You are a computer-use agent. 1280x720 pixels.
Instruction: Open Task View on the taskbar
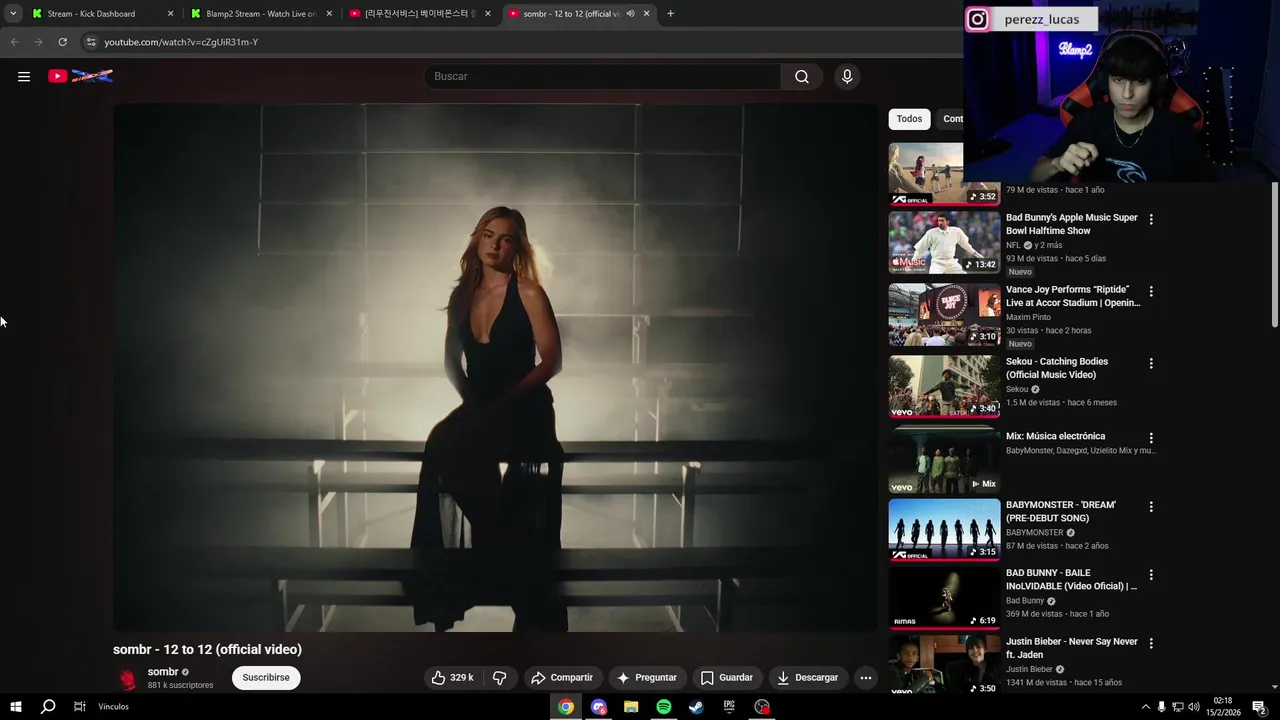pyautogui.click(x=79, y=706)
